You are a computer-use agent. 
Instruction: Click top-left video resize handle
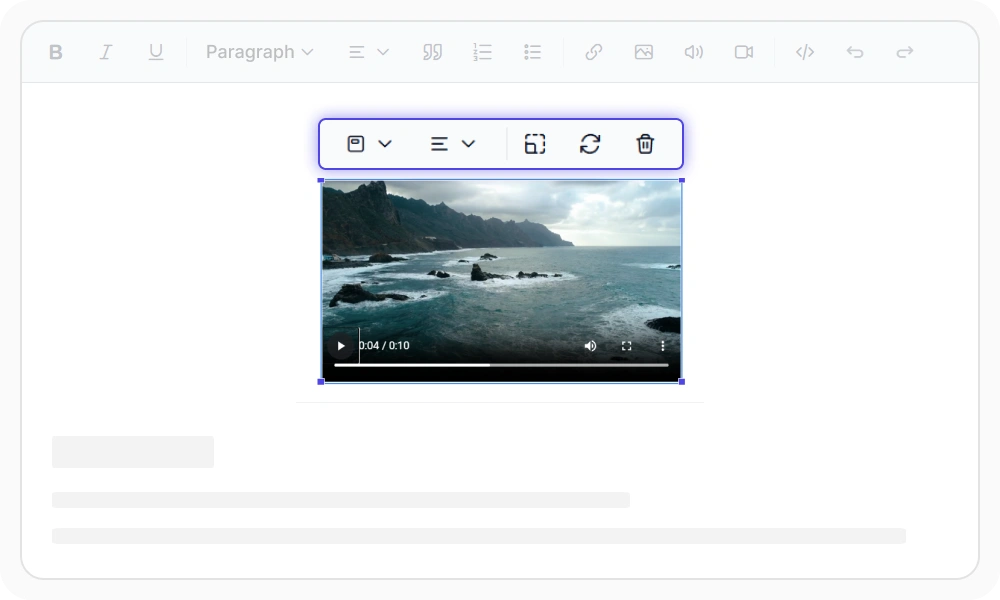coord(321,180)
